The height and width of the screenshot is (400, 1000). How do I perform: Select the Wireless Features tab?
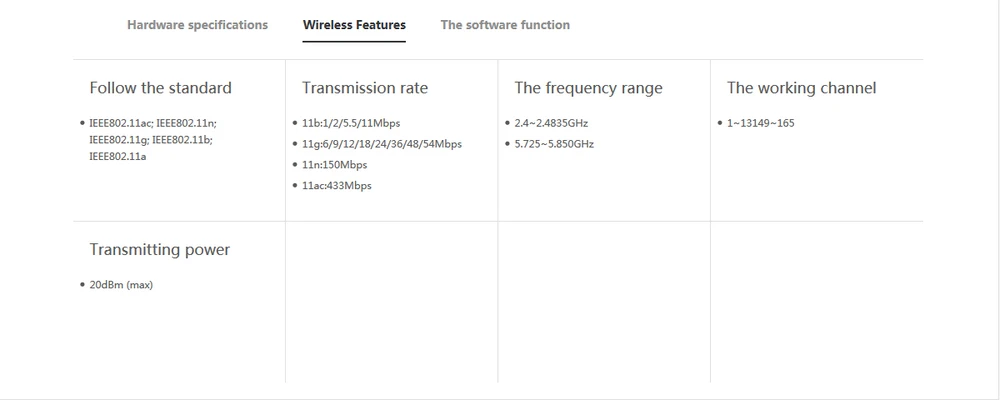pos(354,25)
